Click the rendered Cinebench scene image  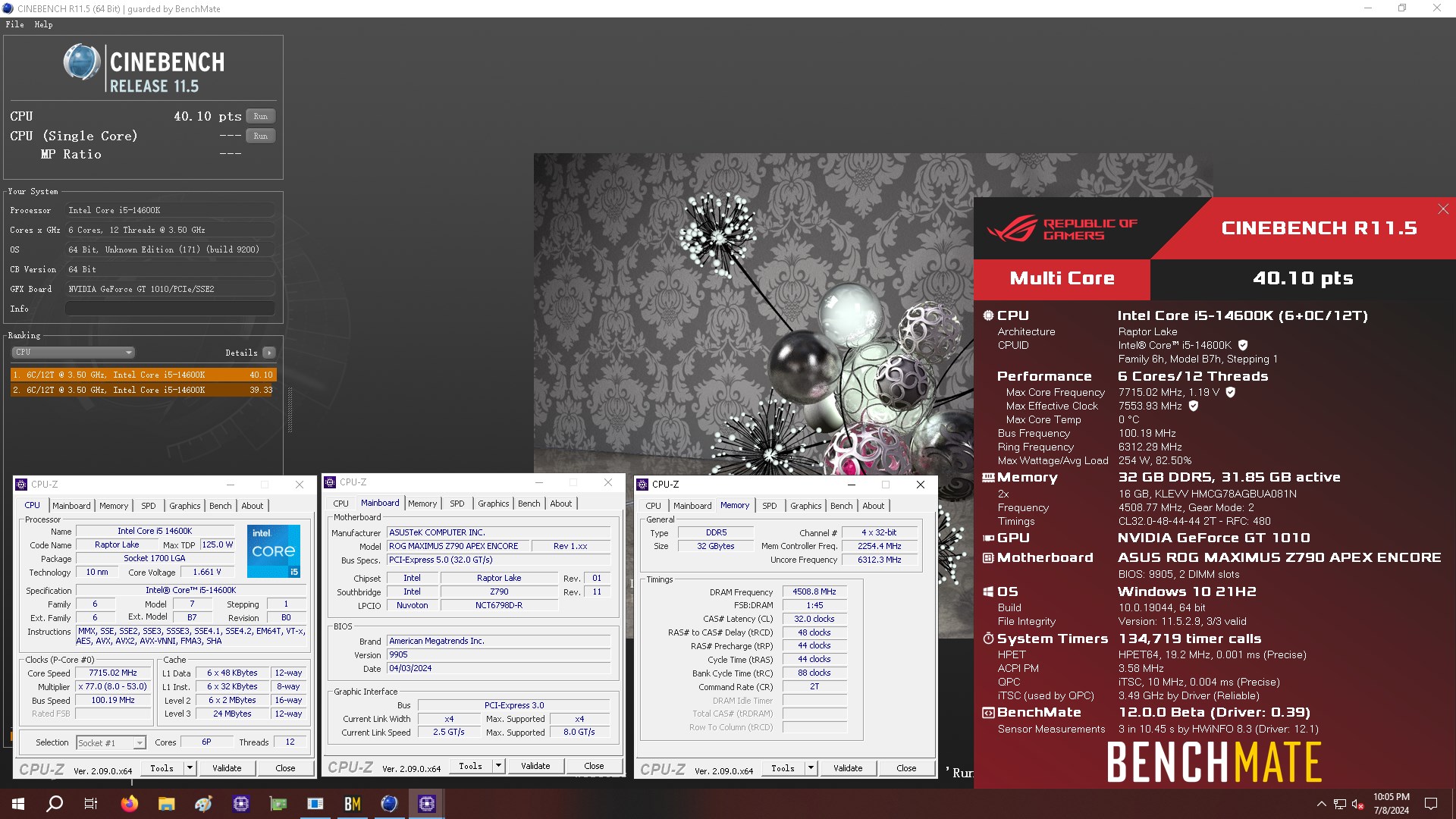753,314
